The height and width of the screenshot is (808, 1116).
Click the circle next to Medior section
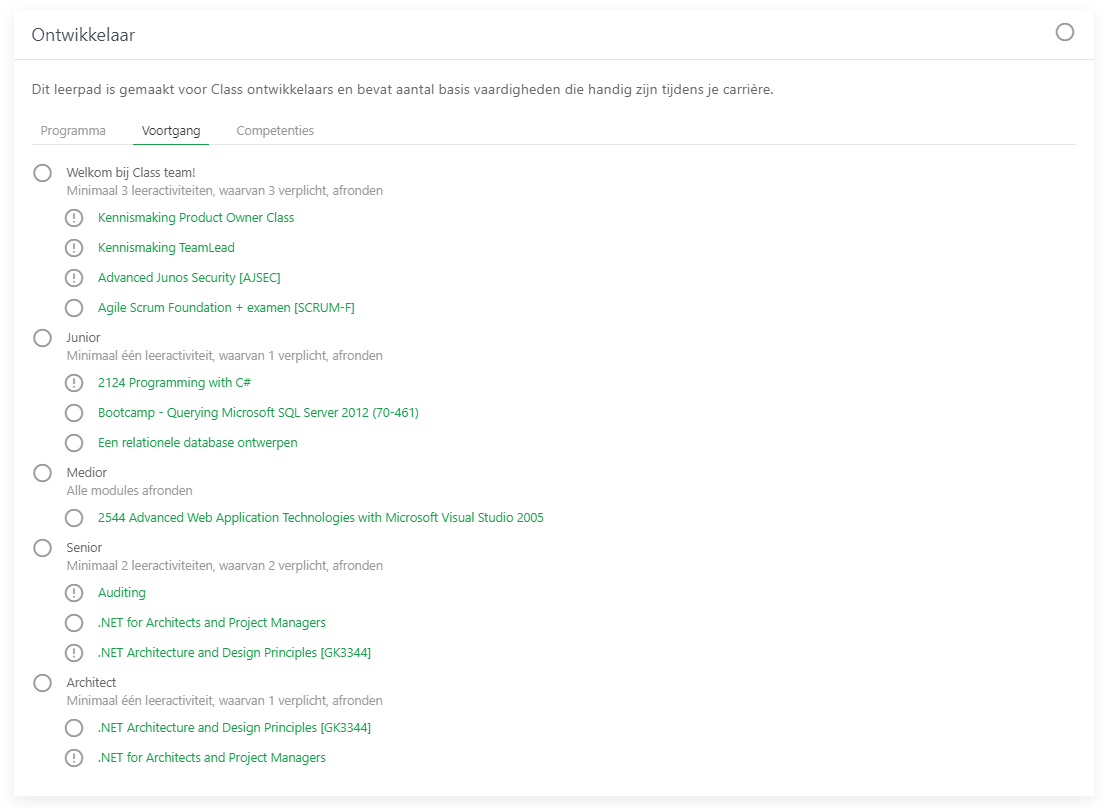42,473
